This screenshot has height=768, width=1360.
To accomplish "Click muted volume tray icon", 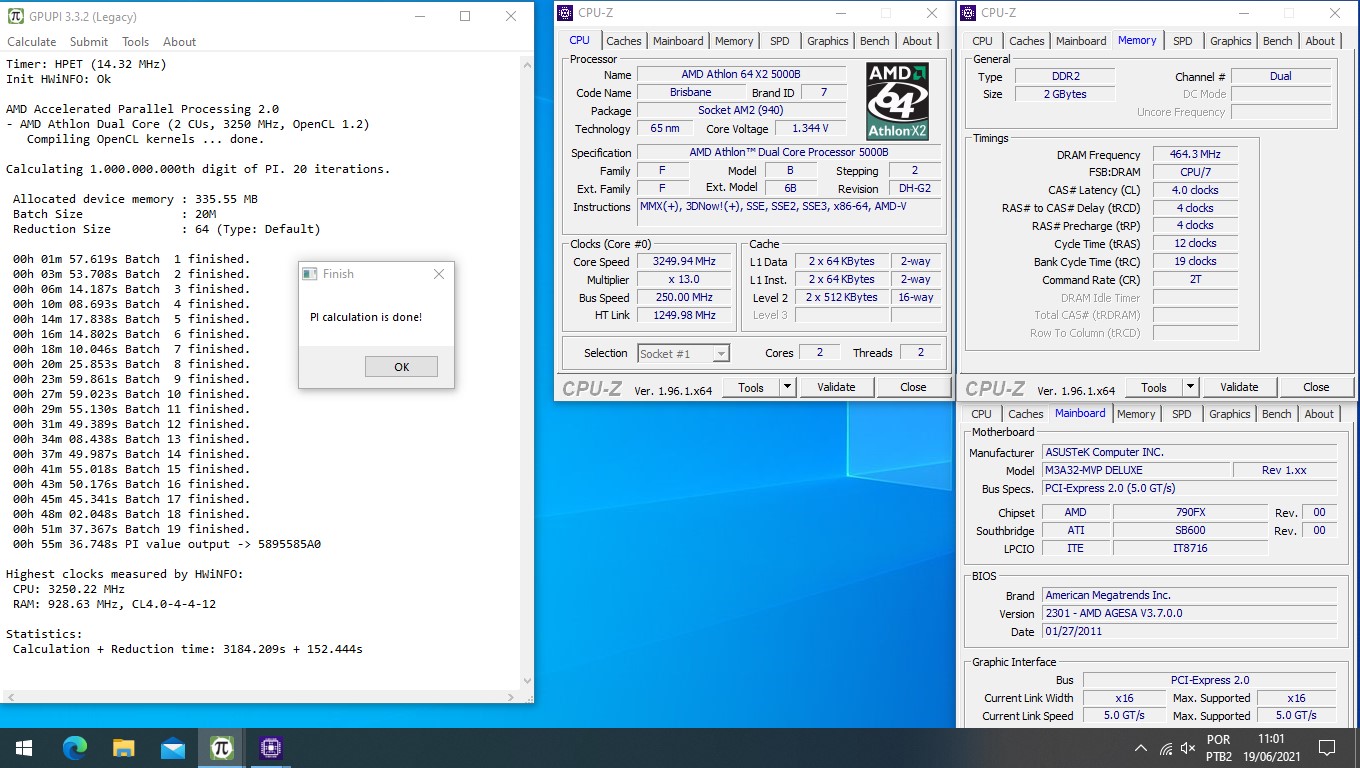I will pyautogui.click(x=1189, y=748).
